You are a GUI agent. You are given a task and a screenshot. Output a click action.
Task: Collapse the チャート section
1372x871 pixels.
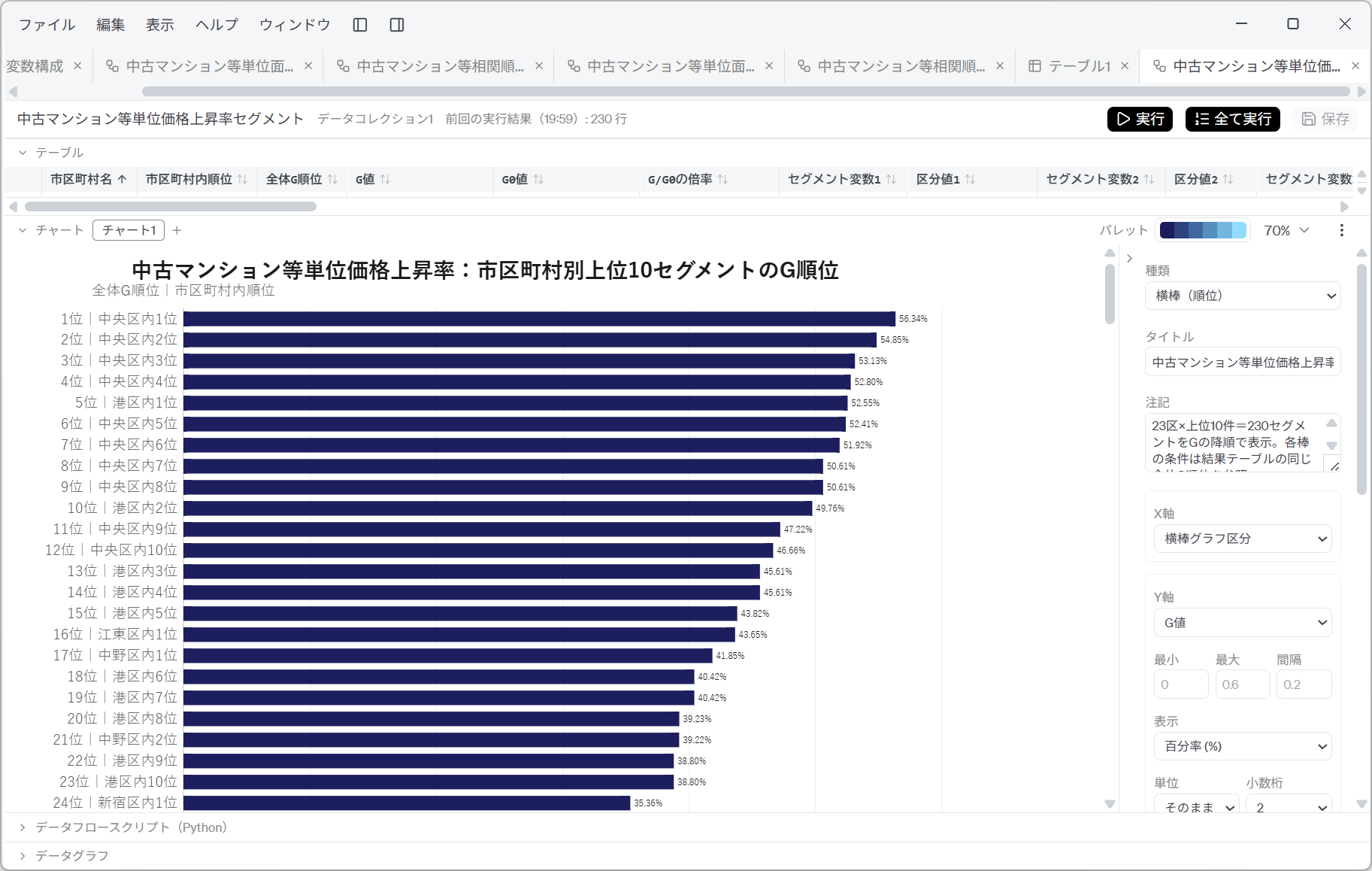click(23, 230)
